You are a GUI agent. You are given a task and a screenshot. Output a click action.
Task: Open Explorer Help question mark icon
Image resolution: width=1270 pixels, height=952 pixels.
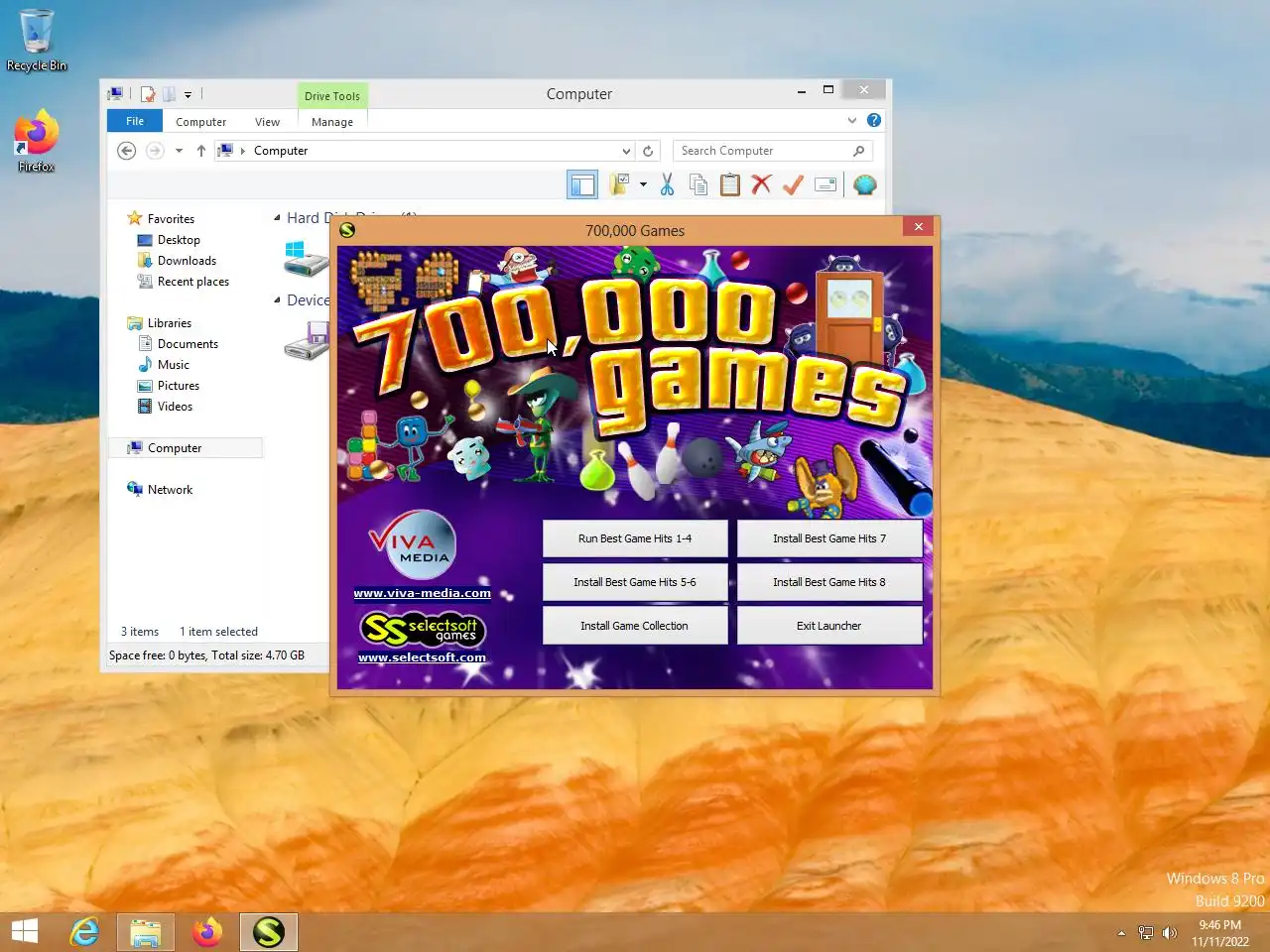click(874, 120)
